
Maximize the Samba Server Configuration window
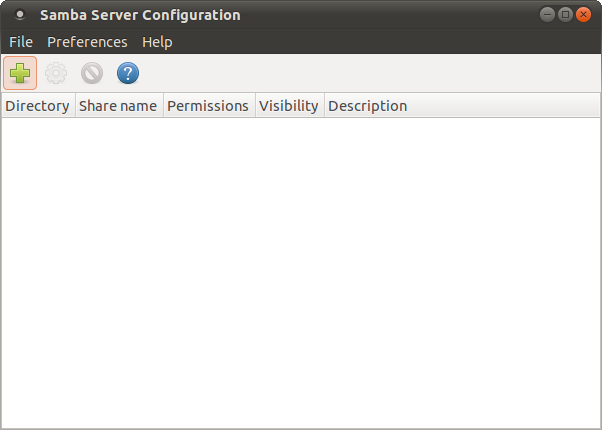click(x=565, y=15)
